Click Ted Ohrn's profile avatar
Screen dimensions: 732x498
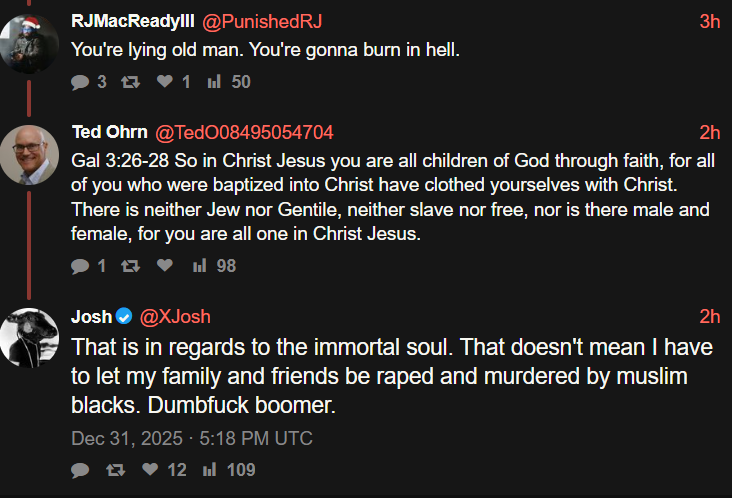pyautogui.click(x=29, y=155)
